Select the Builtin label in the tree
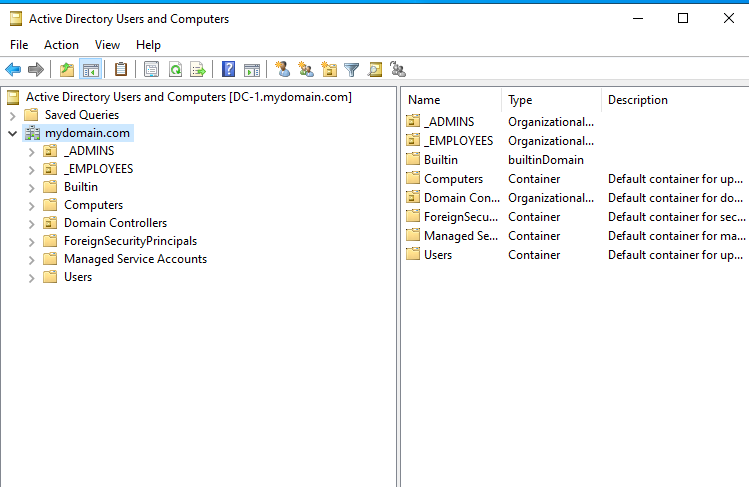The height and width of the screenshot is (487, 749). point(81,187)
